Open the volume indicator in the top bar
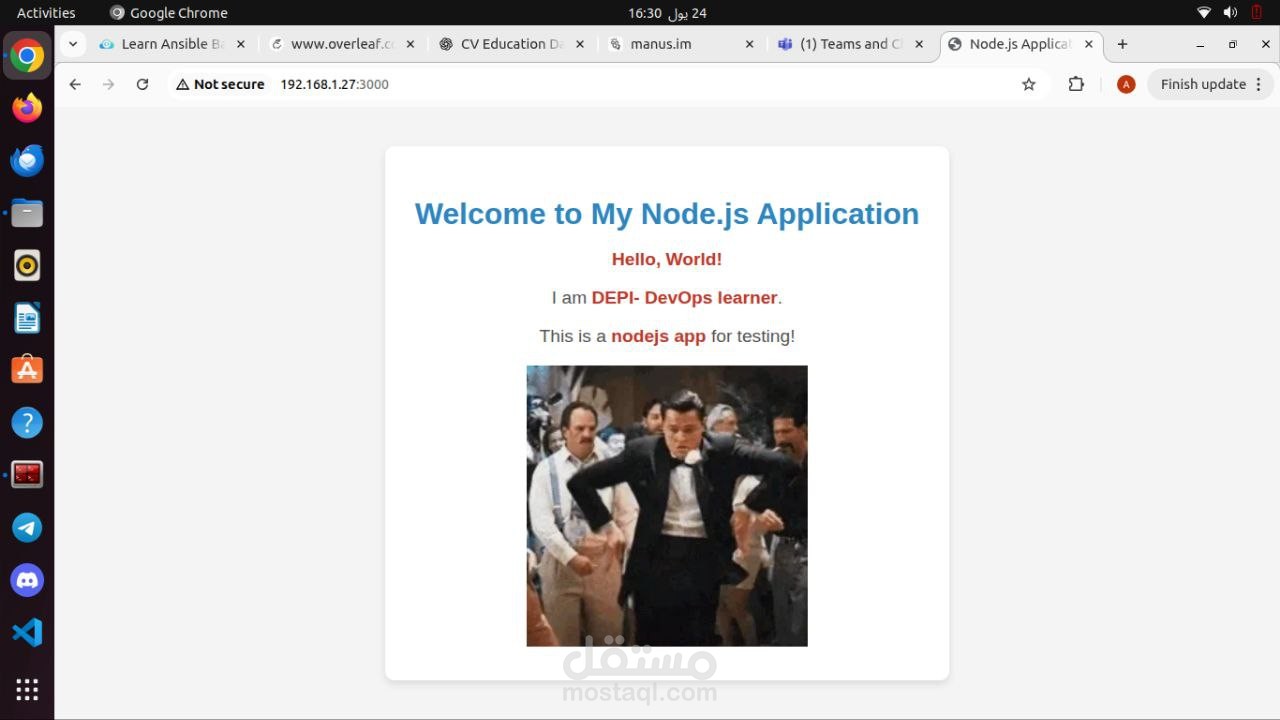Image resolution: width=1280 pixels, height=720 pixels. [1230, 13]
